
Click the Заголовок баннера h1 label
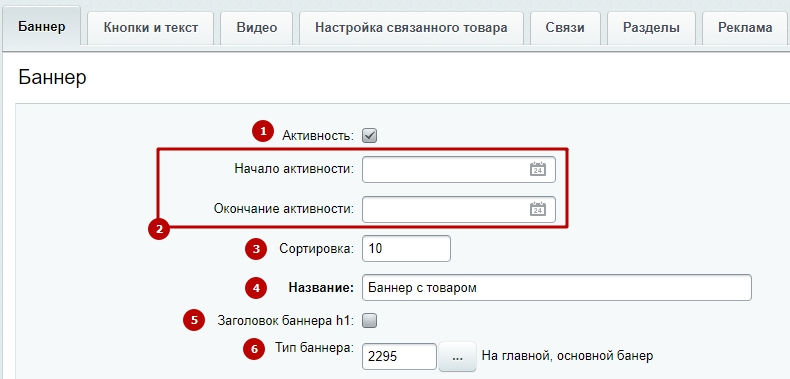286,321
